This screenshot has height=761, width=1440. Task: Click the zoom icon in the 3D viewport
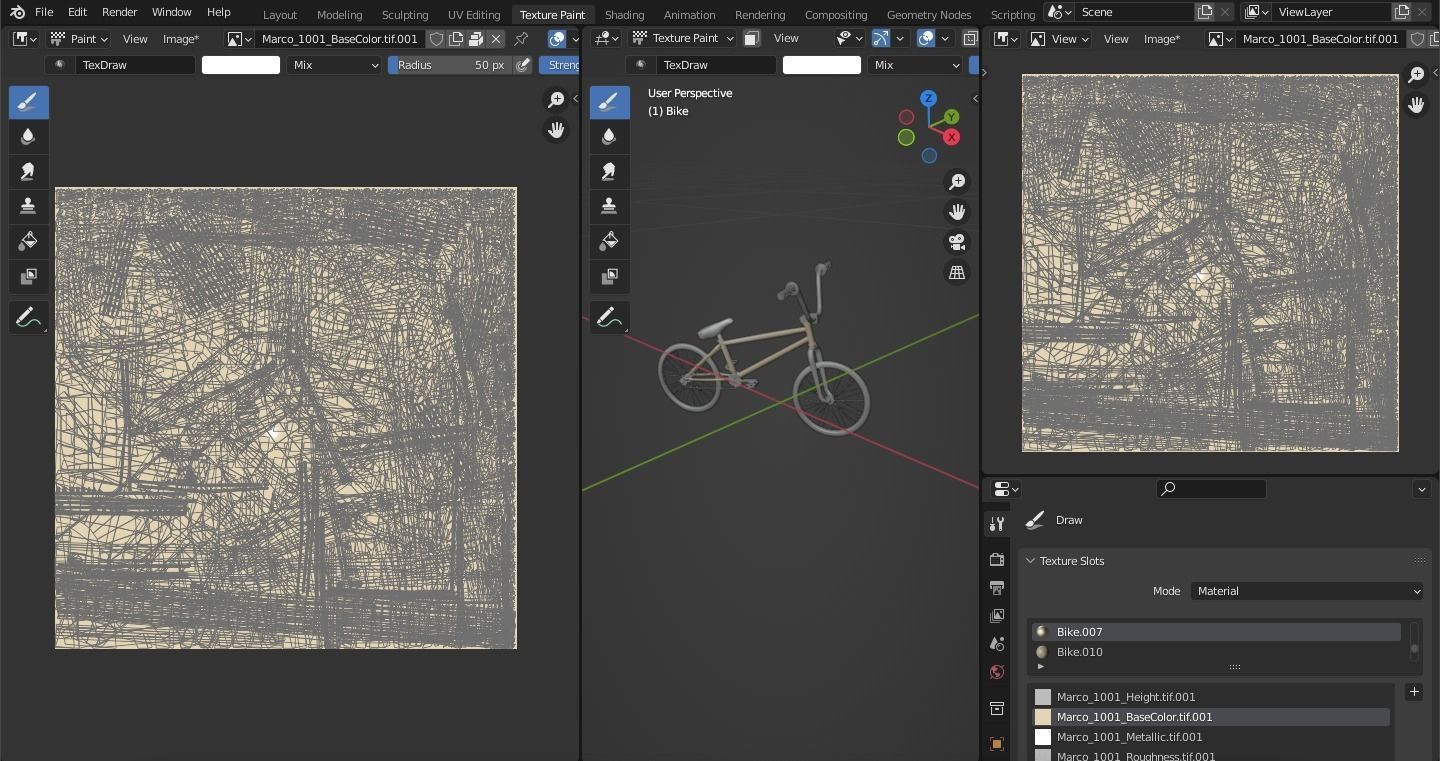[957, 181]
